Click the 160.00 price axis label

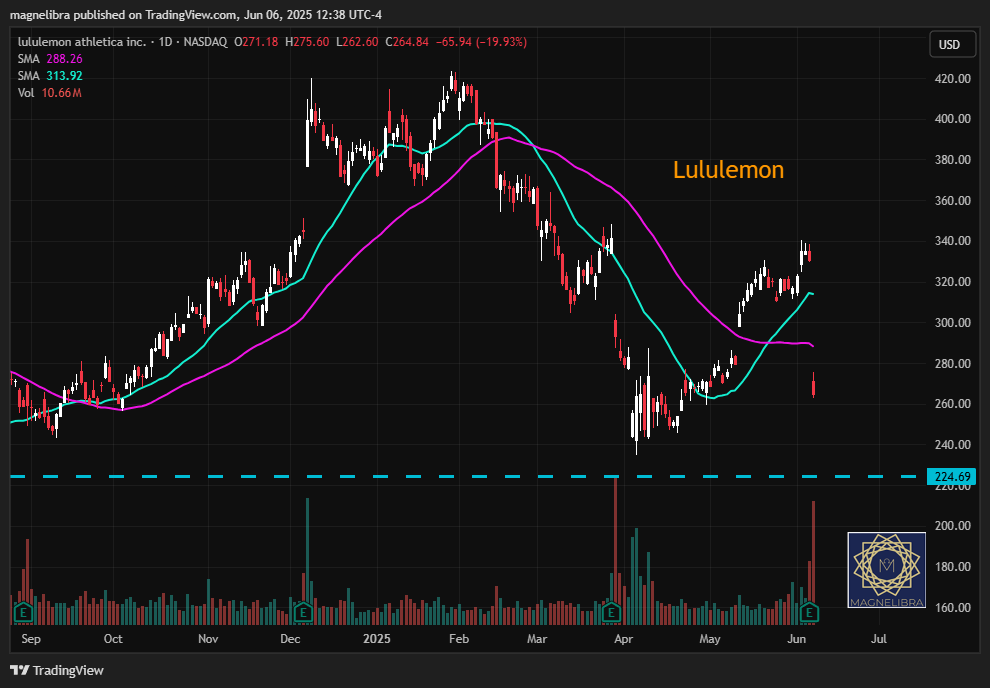953,608
